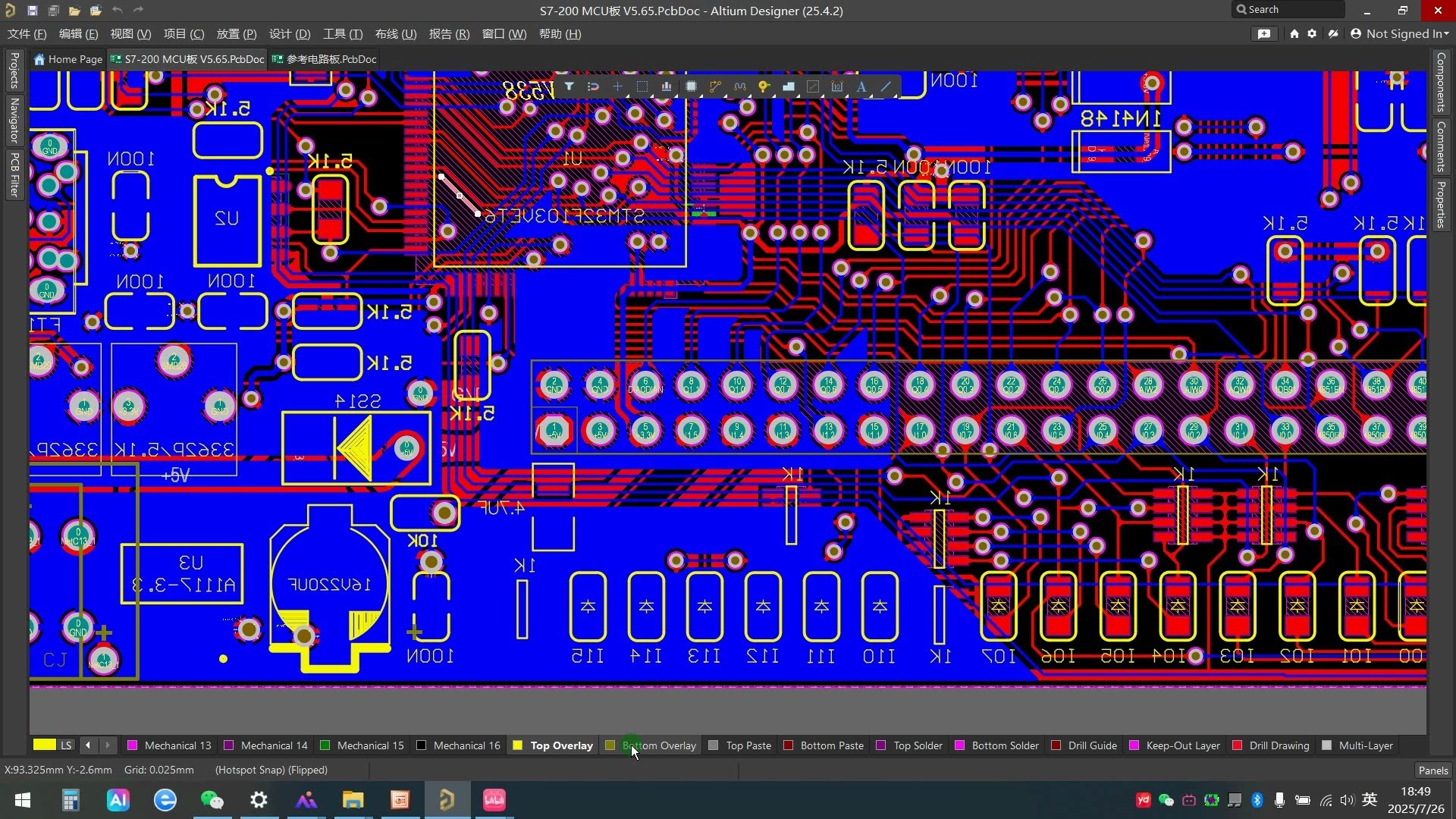
Task: Click the yellow current-layer color swatch
Action: [x=45, y=745]
